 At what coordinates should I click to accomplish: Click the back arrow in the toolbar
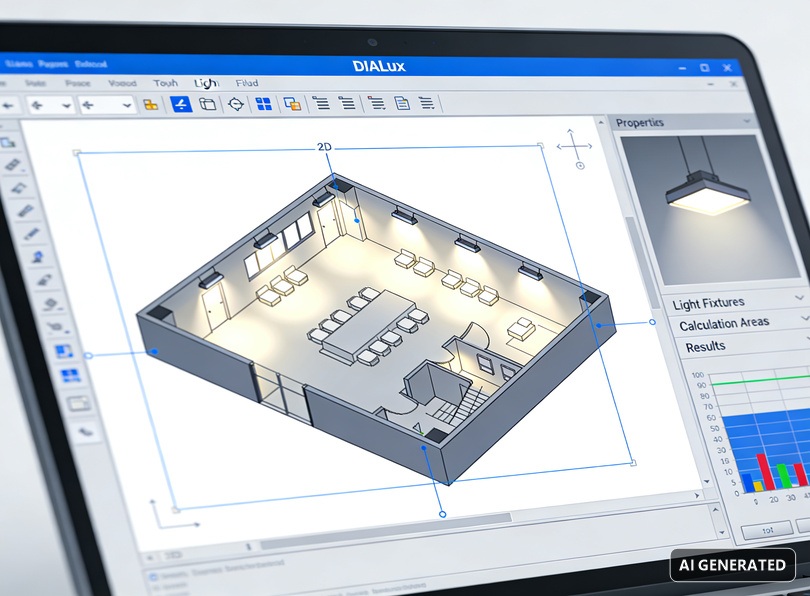coord(8,105)
